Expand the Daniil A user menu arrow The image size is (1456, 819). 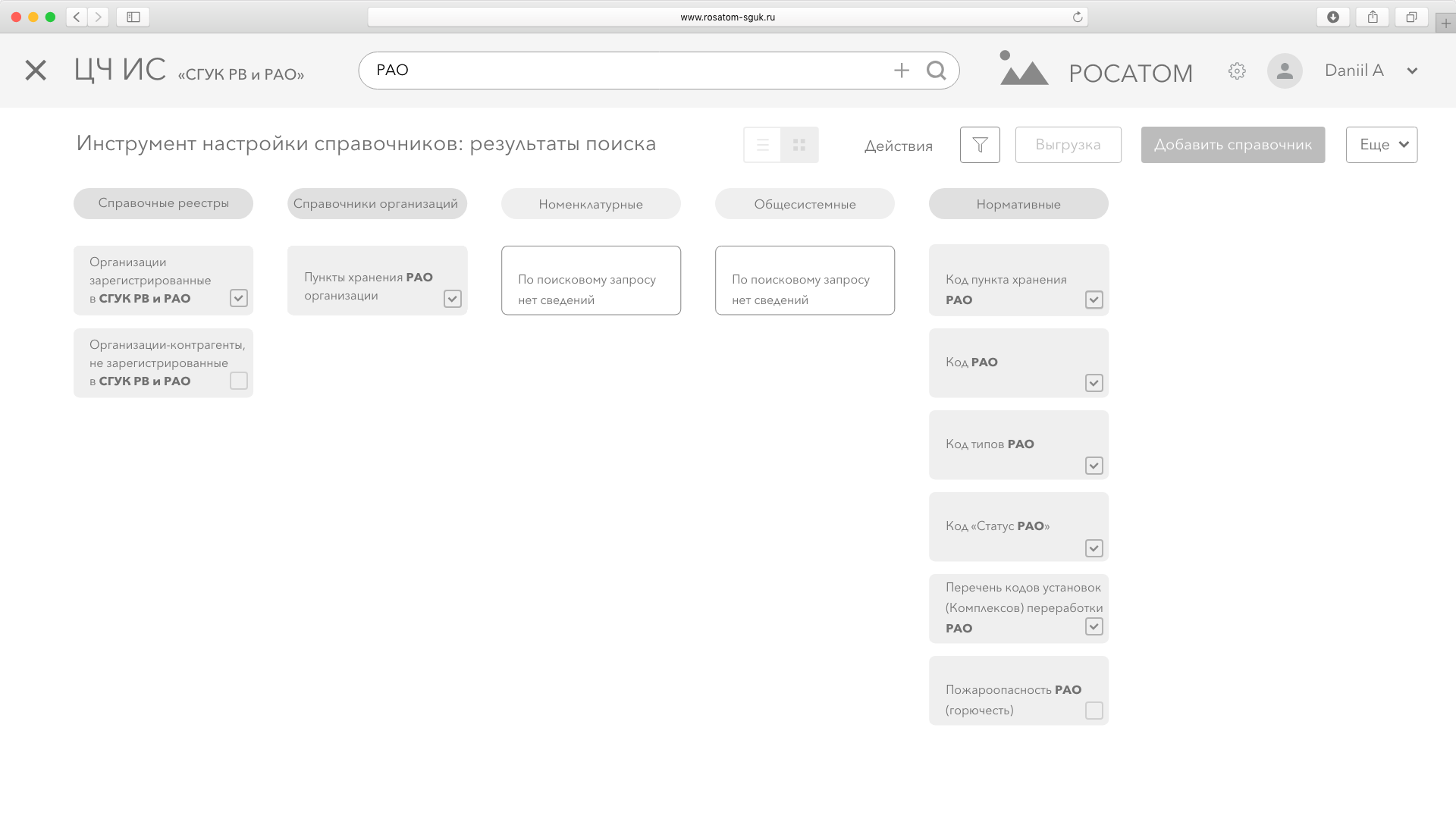coord(1412,71)
